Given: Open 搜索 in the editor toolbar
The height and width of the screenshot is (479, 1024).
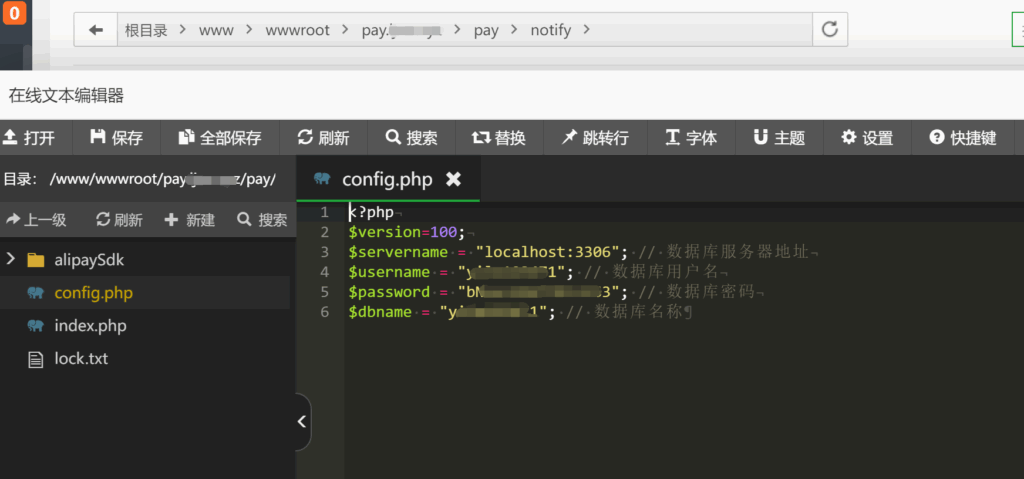Looking at the screenshot, I should [411, 138].
